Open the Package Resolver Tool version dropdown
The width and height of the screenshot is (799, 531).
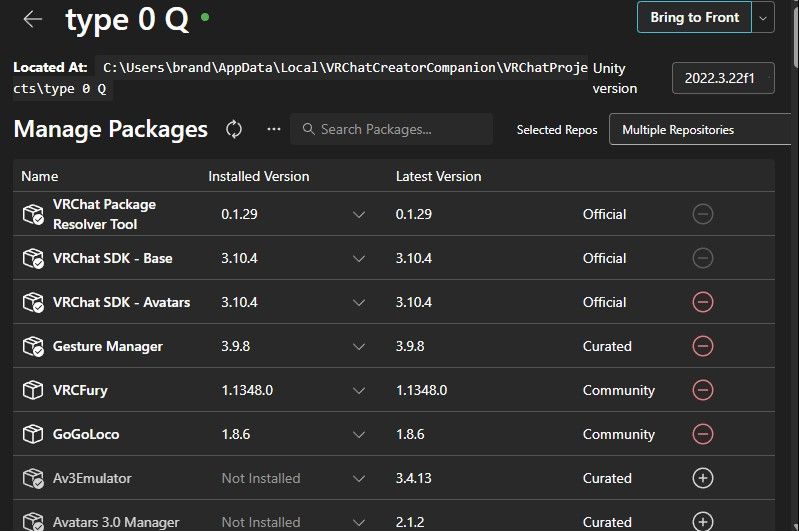click(359, 215)
